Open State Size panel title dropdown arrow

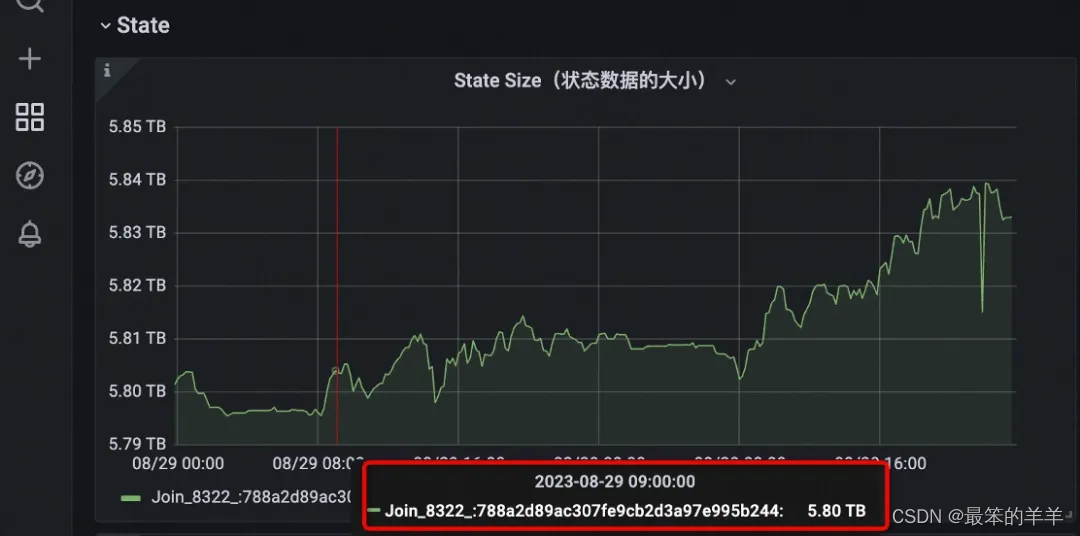(x=731, y=82)
